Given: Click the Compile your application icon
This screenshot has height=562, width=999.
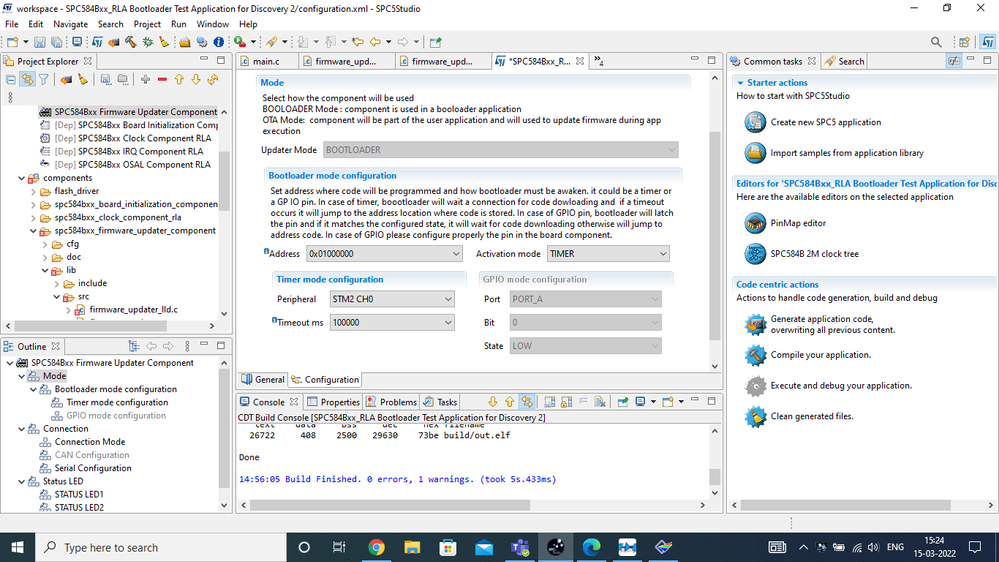Looking at the screenshot, I should pos(755,355).
